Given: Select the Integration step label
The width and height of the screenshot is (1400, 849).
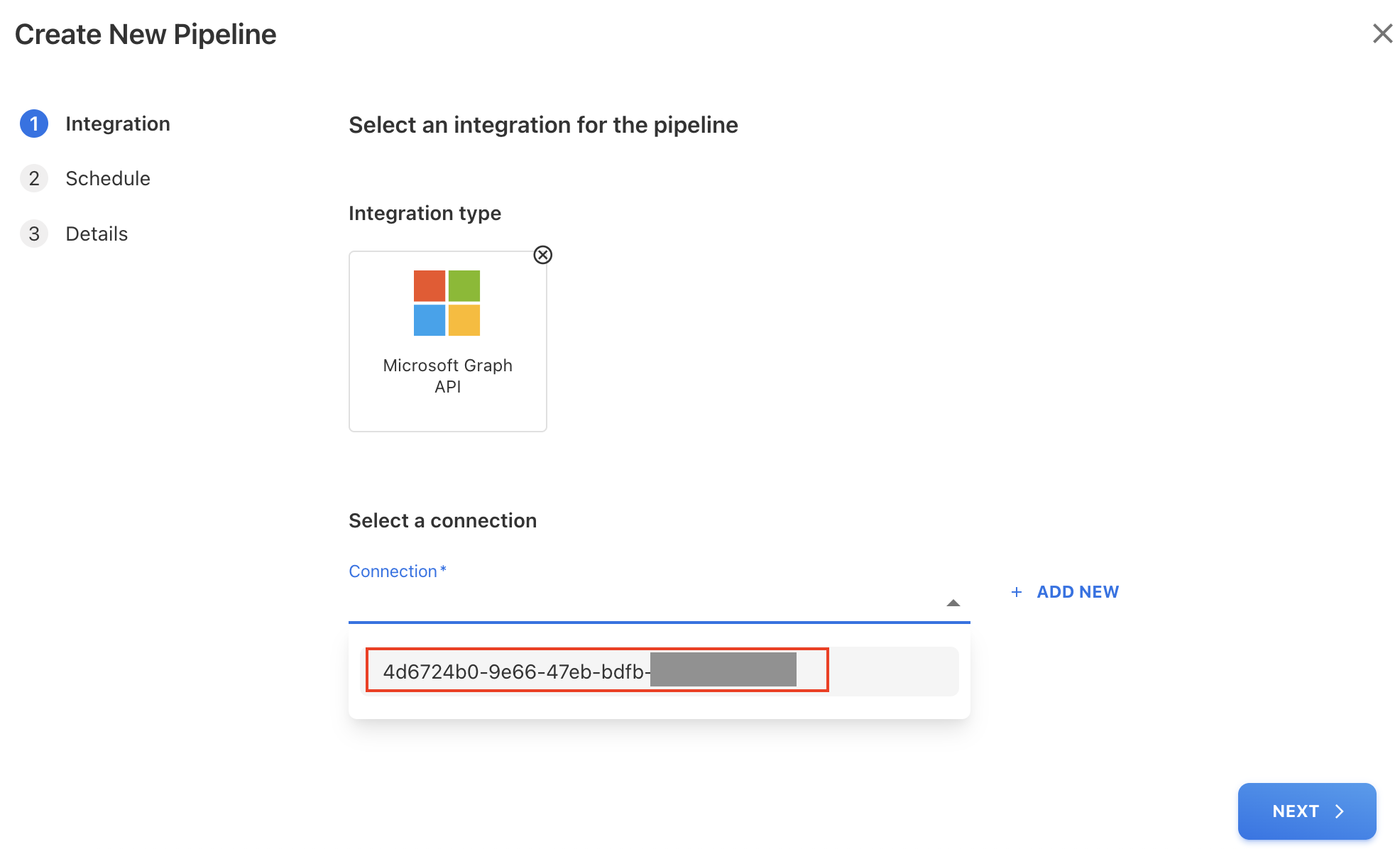Looking at the screenshot, I should pos(117,124).
